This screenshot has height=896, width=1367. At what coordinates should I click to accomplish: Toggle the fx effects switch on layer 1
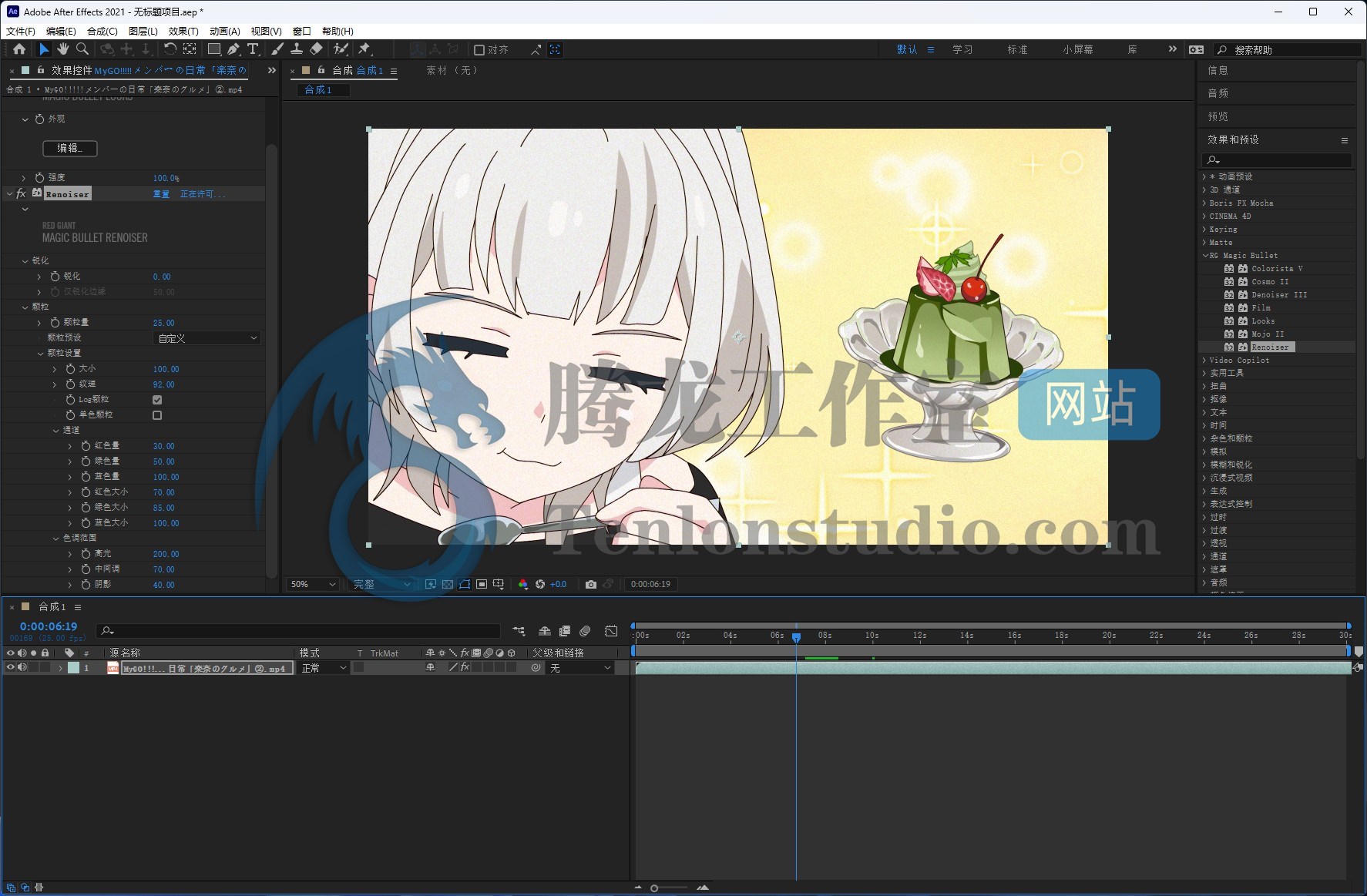[465, 668]
